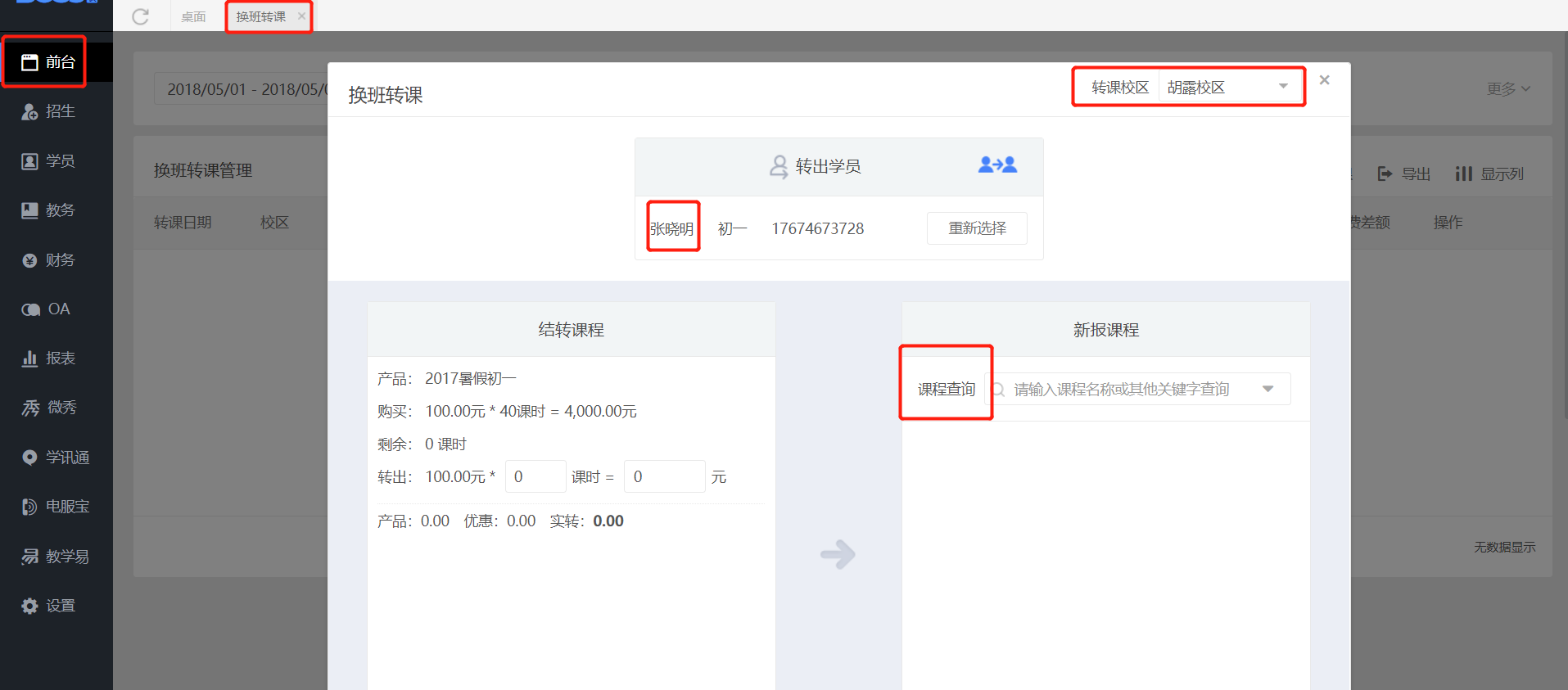Click the 转出 课时 input field

click(535, 476)
